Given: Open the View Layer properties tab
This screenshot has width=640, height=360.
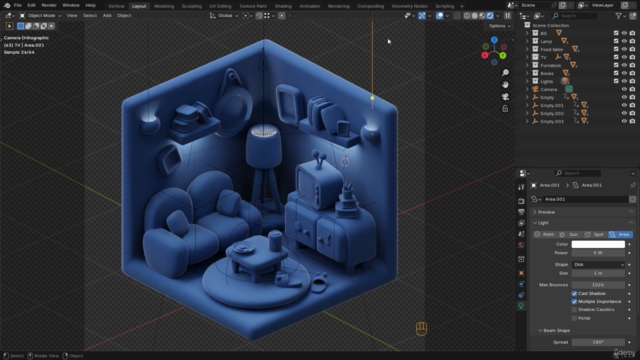Looking at the screenshot, I should click(521, 223).
